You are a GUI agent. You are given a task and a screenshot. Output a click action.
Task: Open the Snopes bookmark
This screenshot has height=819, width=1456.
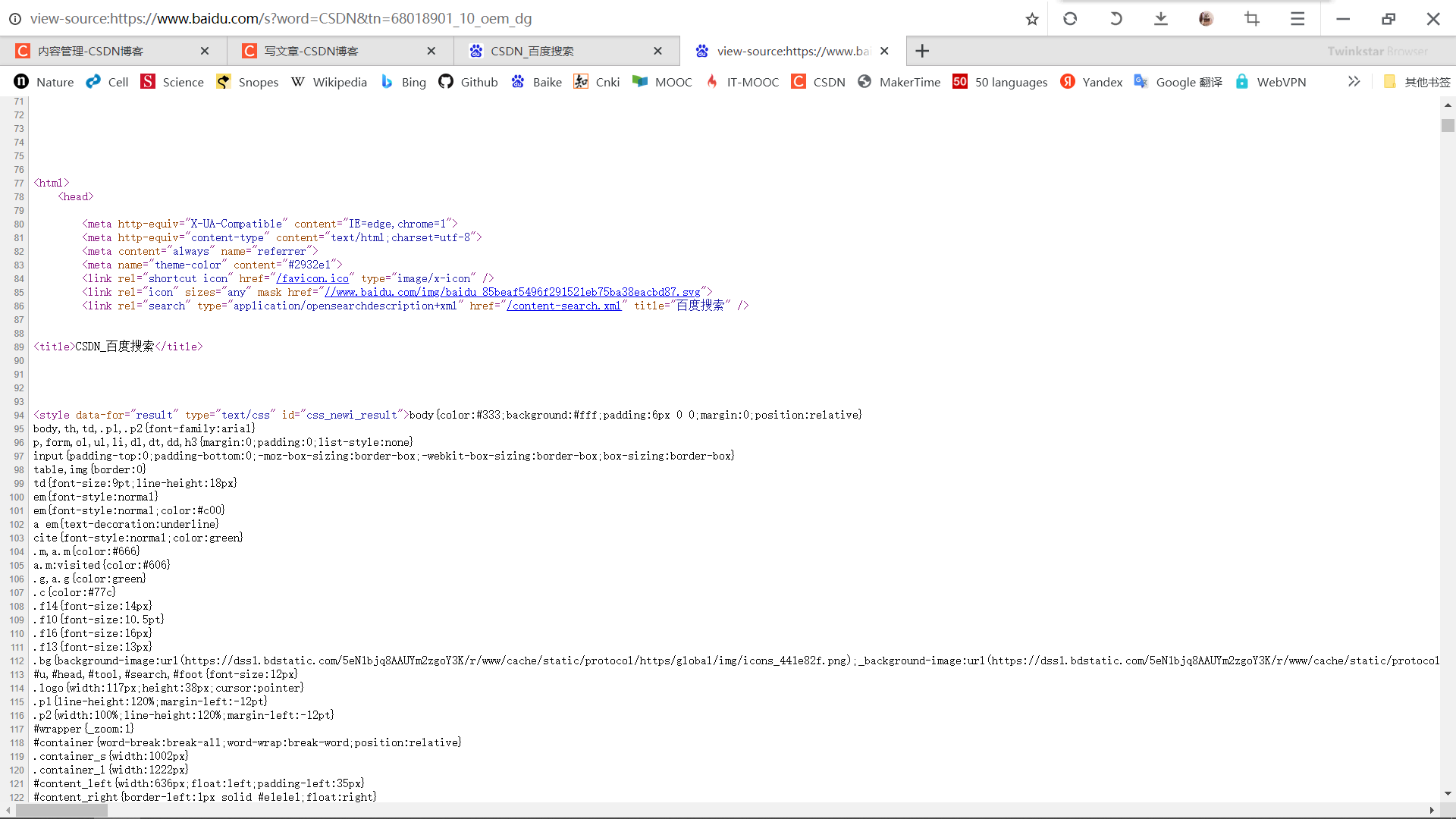(247, 82)
